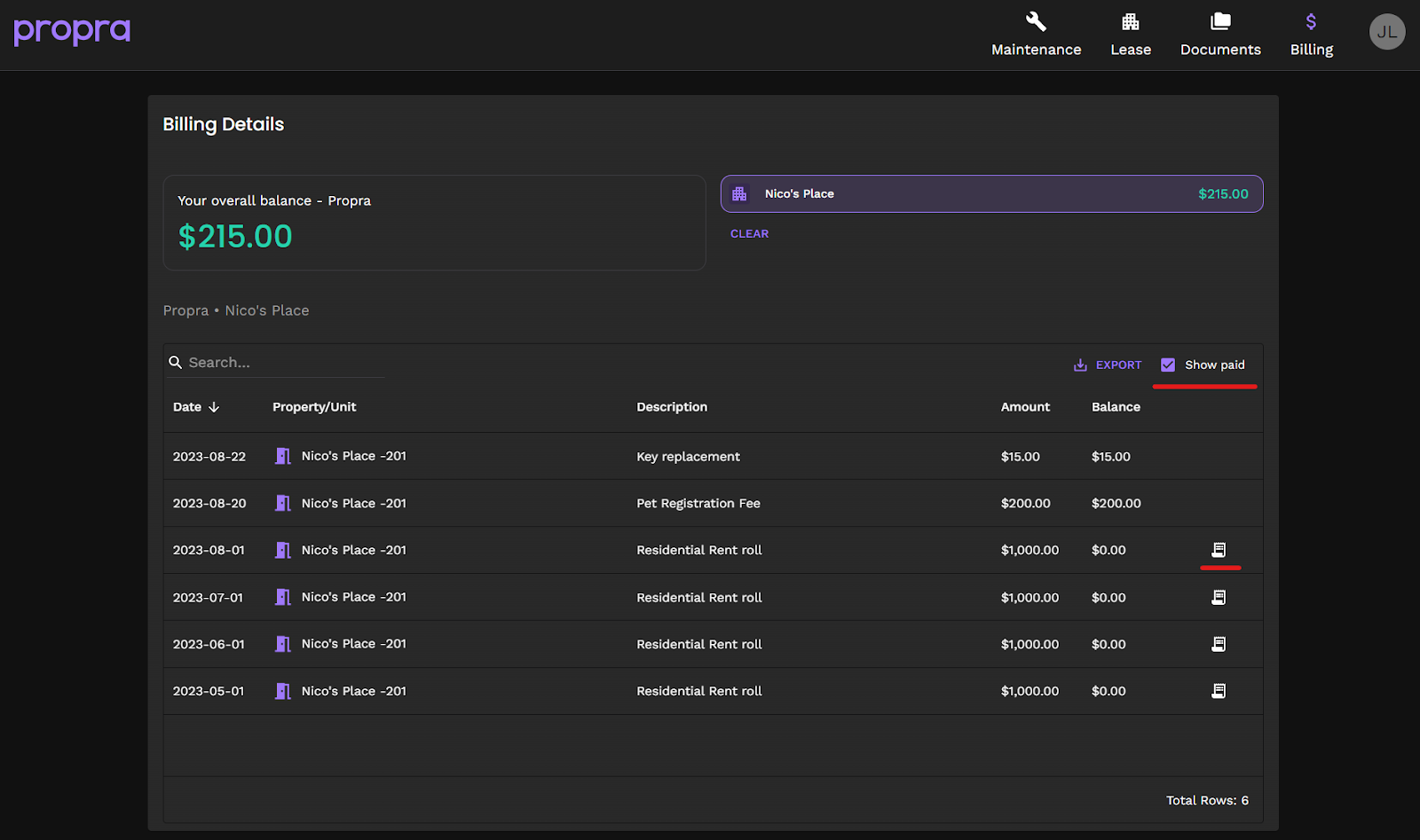Click the door icon in Key replacement row
The height and width of the screenshot is (840, 1420).
click(x=283, y=456)
